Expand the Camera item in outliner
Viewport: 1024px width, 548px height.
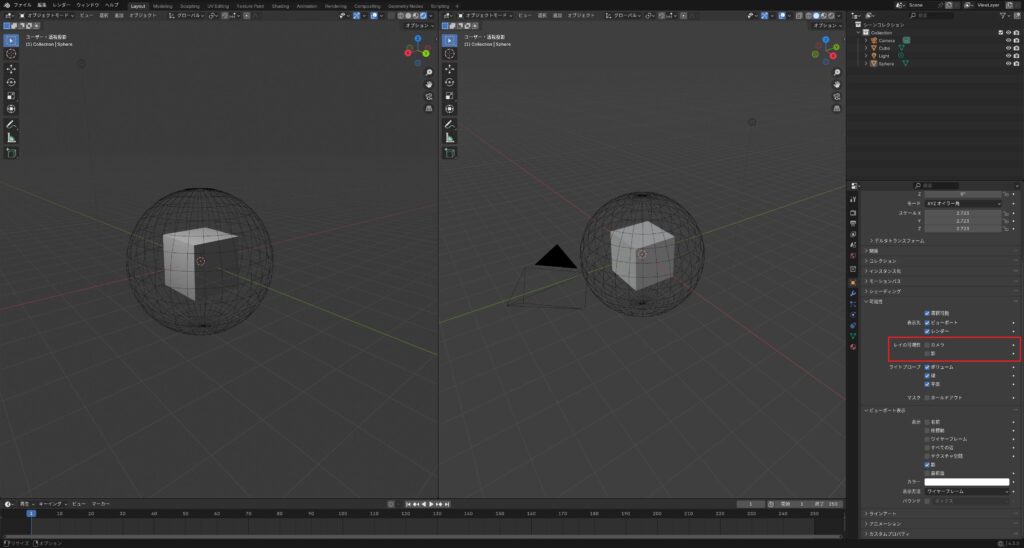click(866, 40)
